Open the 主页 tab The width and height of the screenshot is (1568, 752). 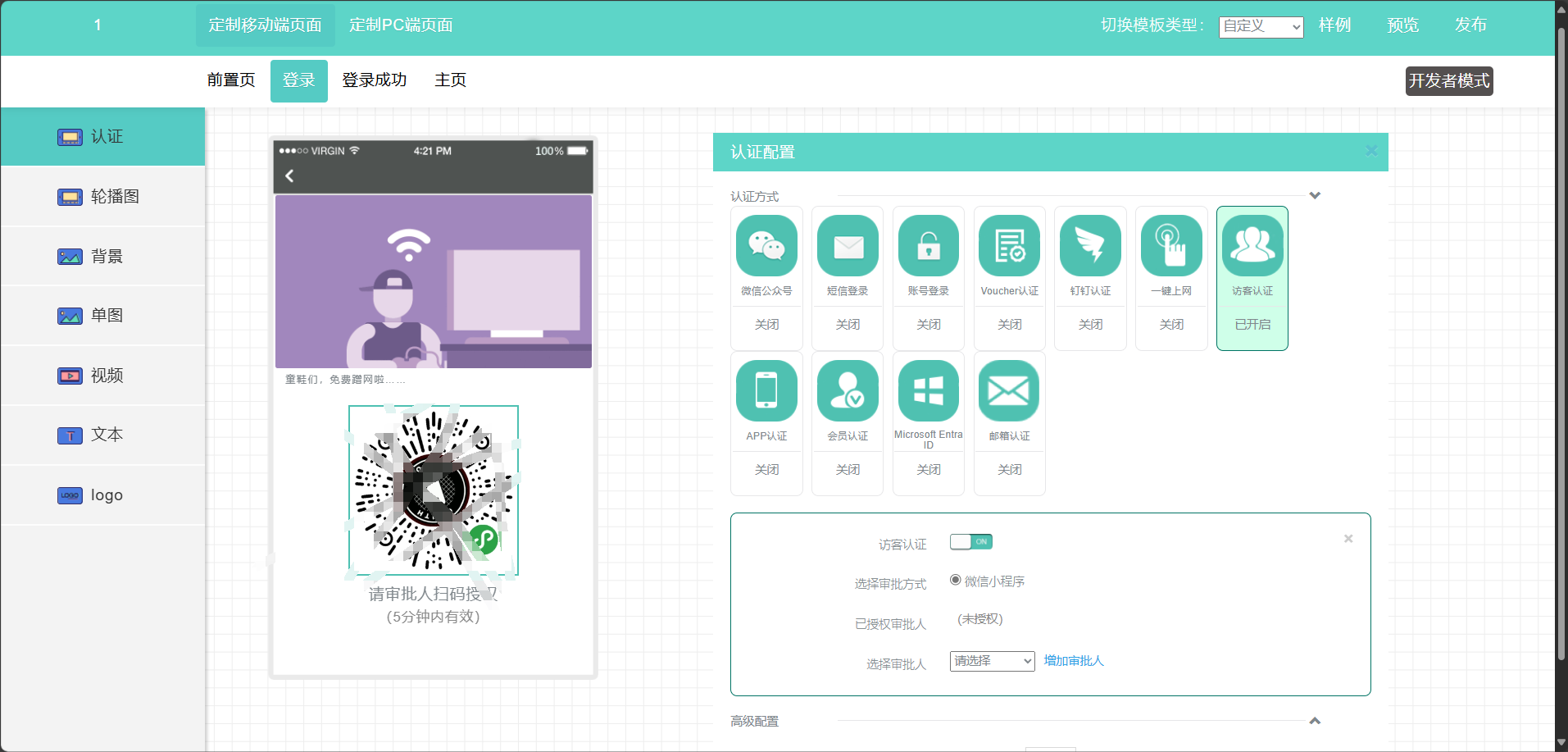(x=451, y=80)
